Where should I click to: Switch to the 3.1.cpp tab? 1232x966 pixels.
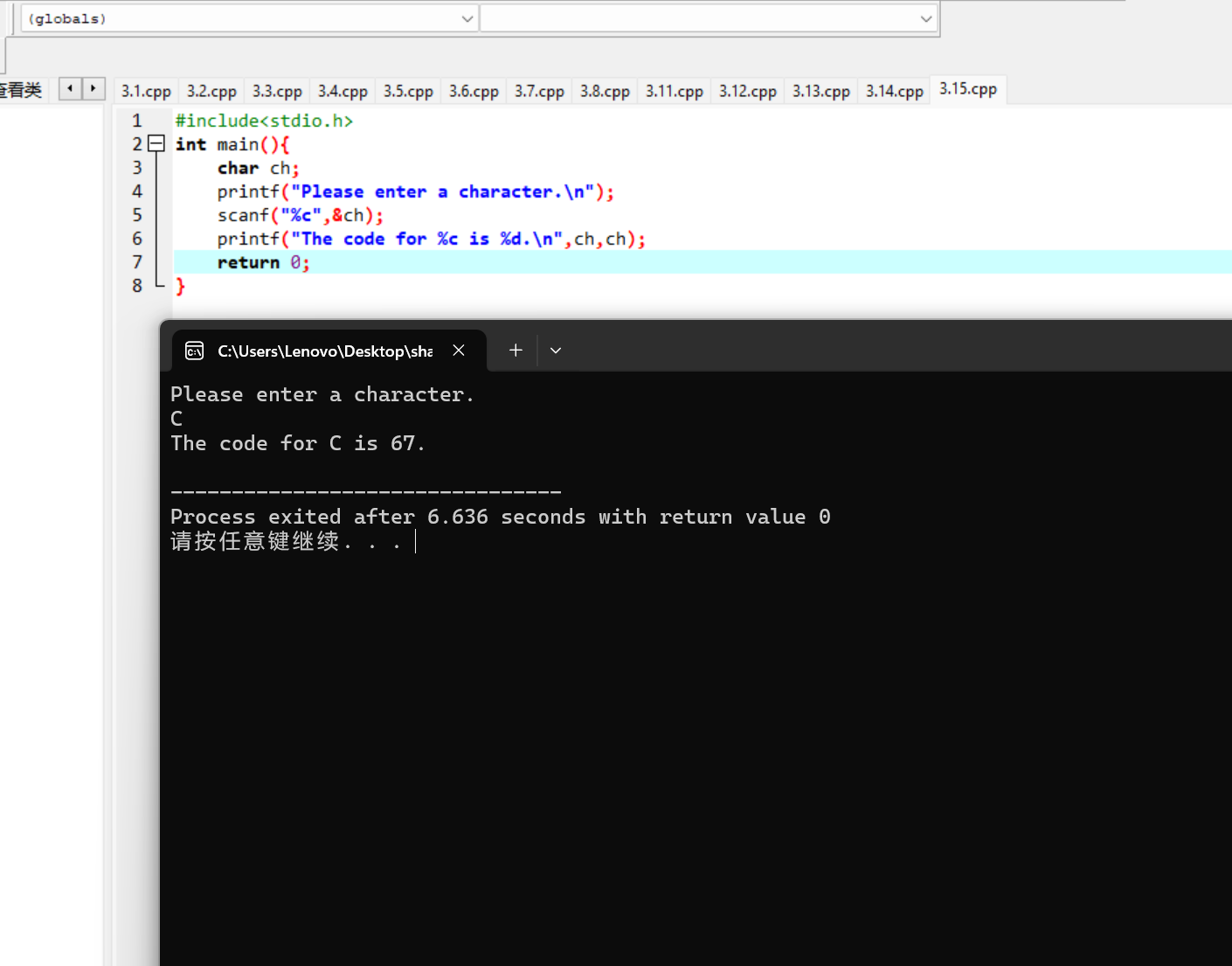(146, 91)
